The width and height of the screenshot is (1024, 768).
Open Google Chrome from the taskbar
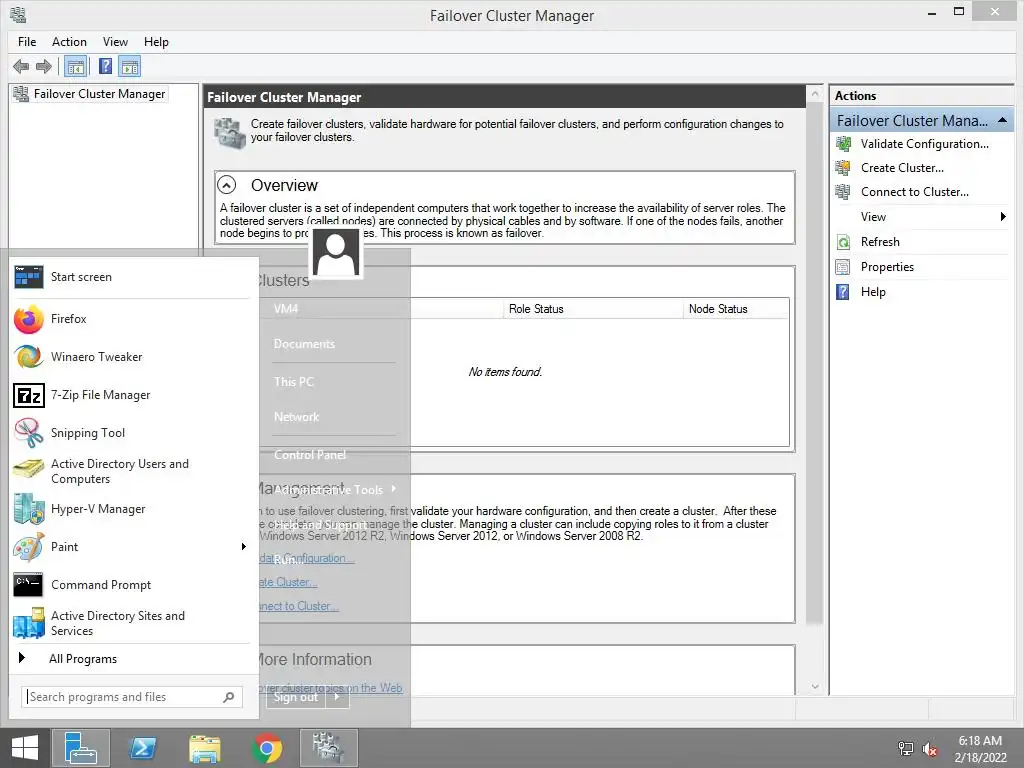(267, 748)
